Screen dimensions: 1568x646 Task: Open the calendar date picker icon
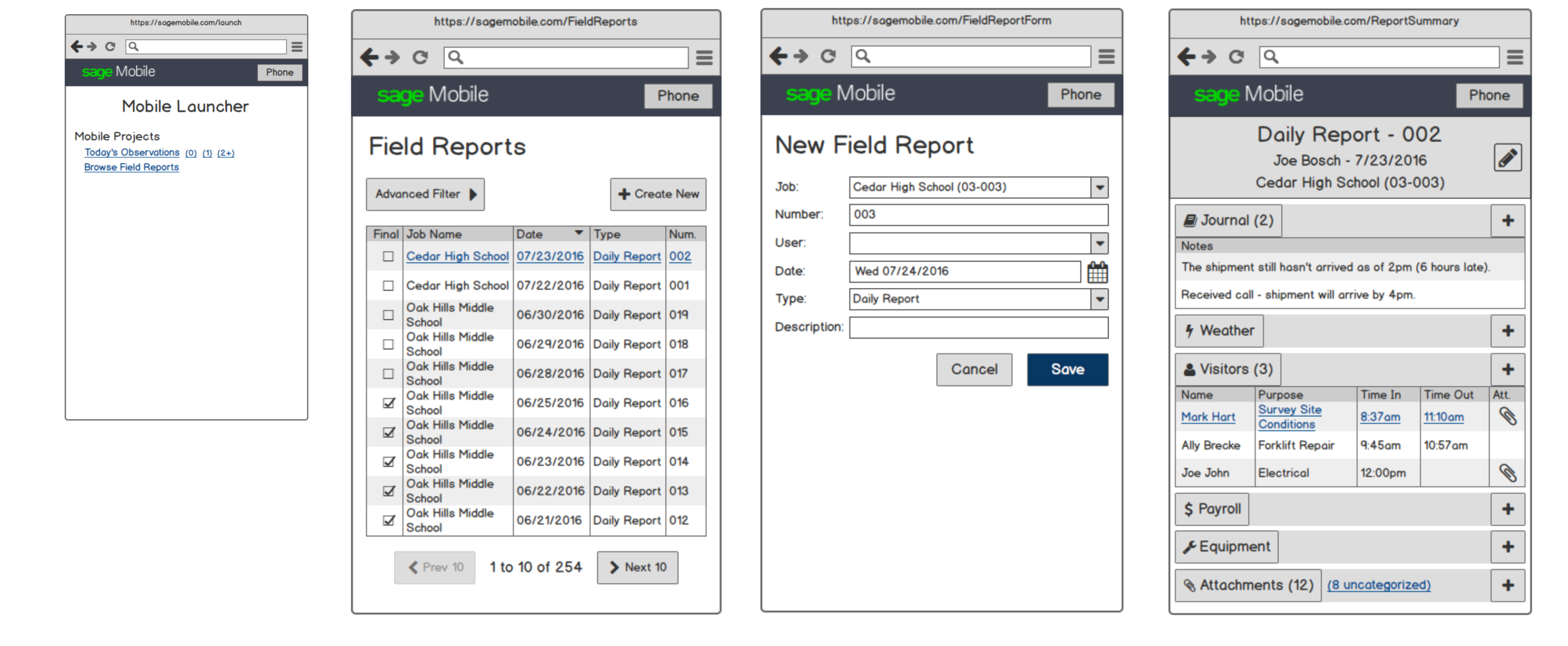click(x=1097, y=272)
